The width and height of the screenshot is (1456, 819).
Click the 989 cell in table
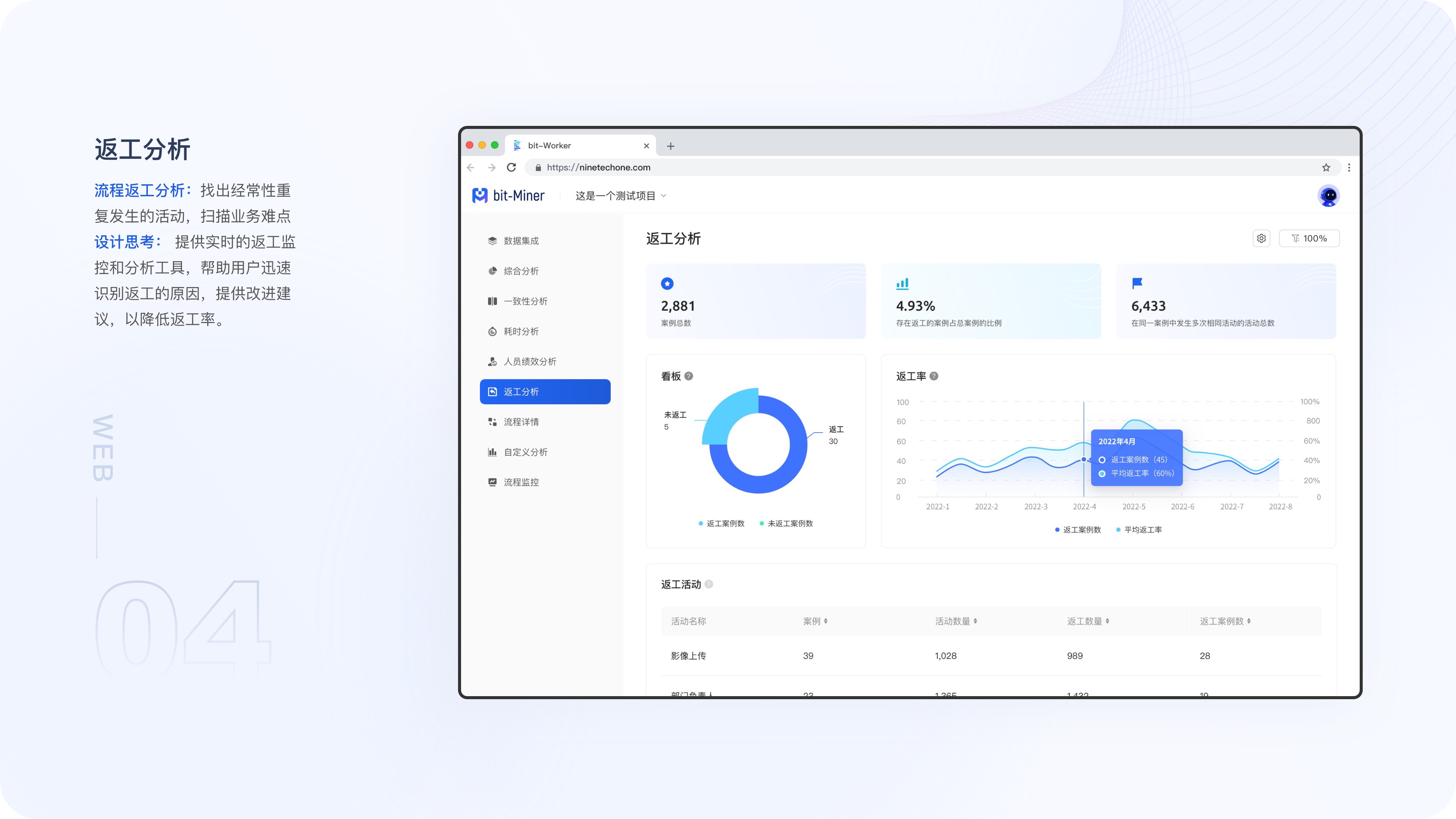click(x=1075, y=656)
